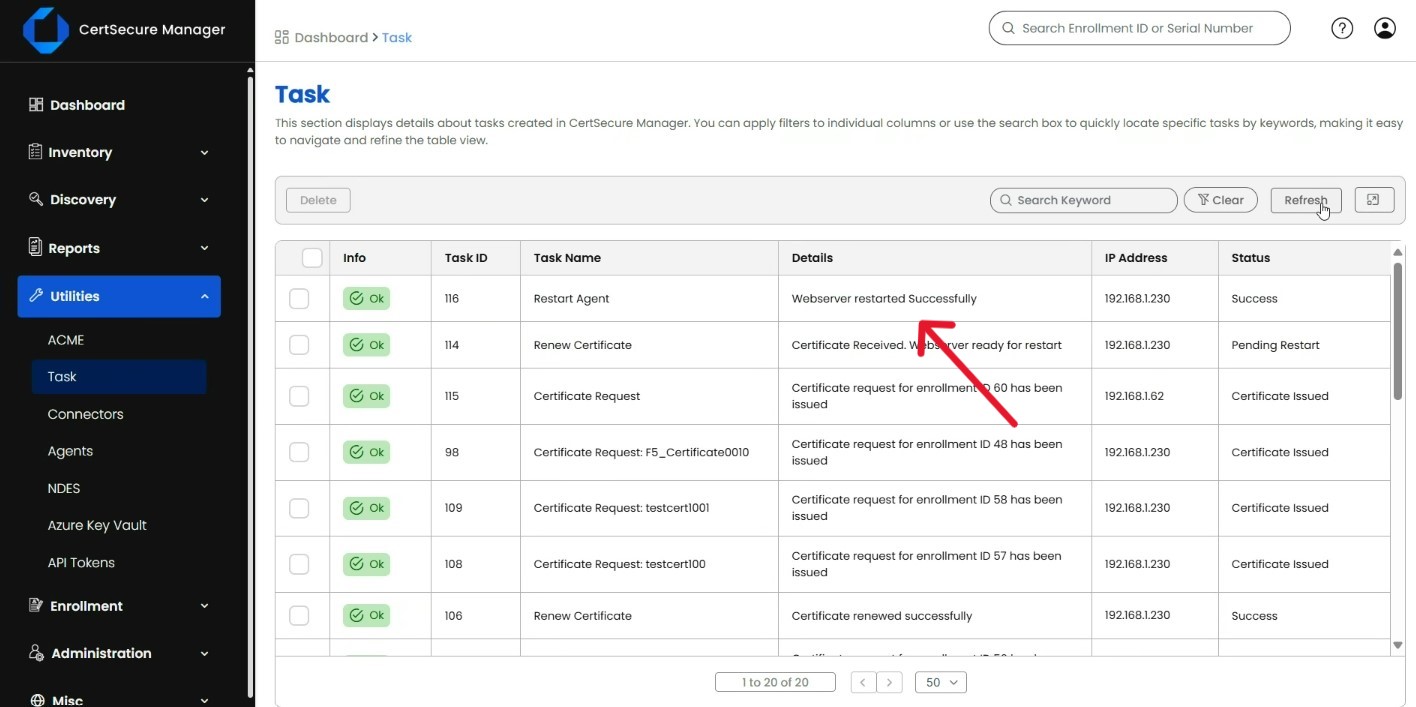Click the Task breadcrumb link
Viewport: 1416px width, 707px height.
click(x=397, y=38)
